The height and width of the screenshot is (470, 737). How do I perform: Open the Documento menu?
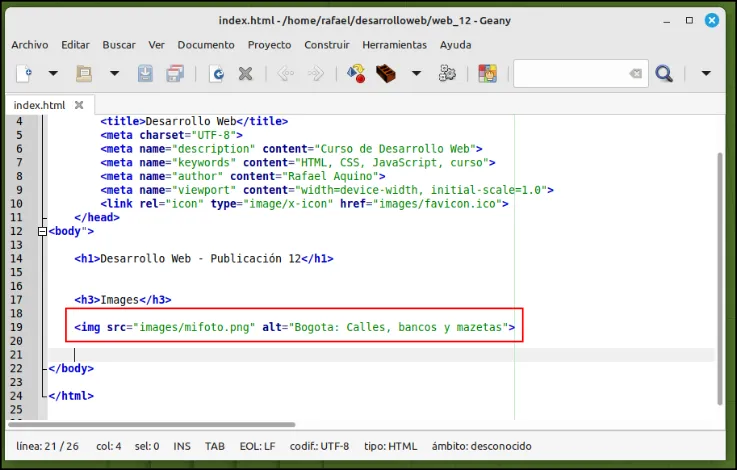click(206, 45)
